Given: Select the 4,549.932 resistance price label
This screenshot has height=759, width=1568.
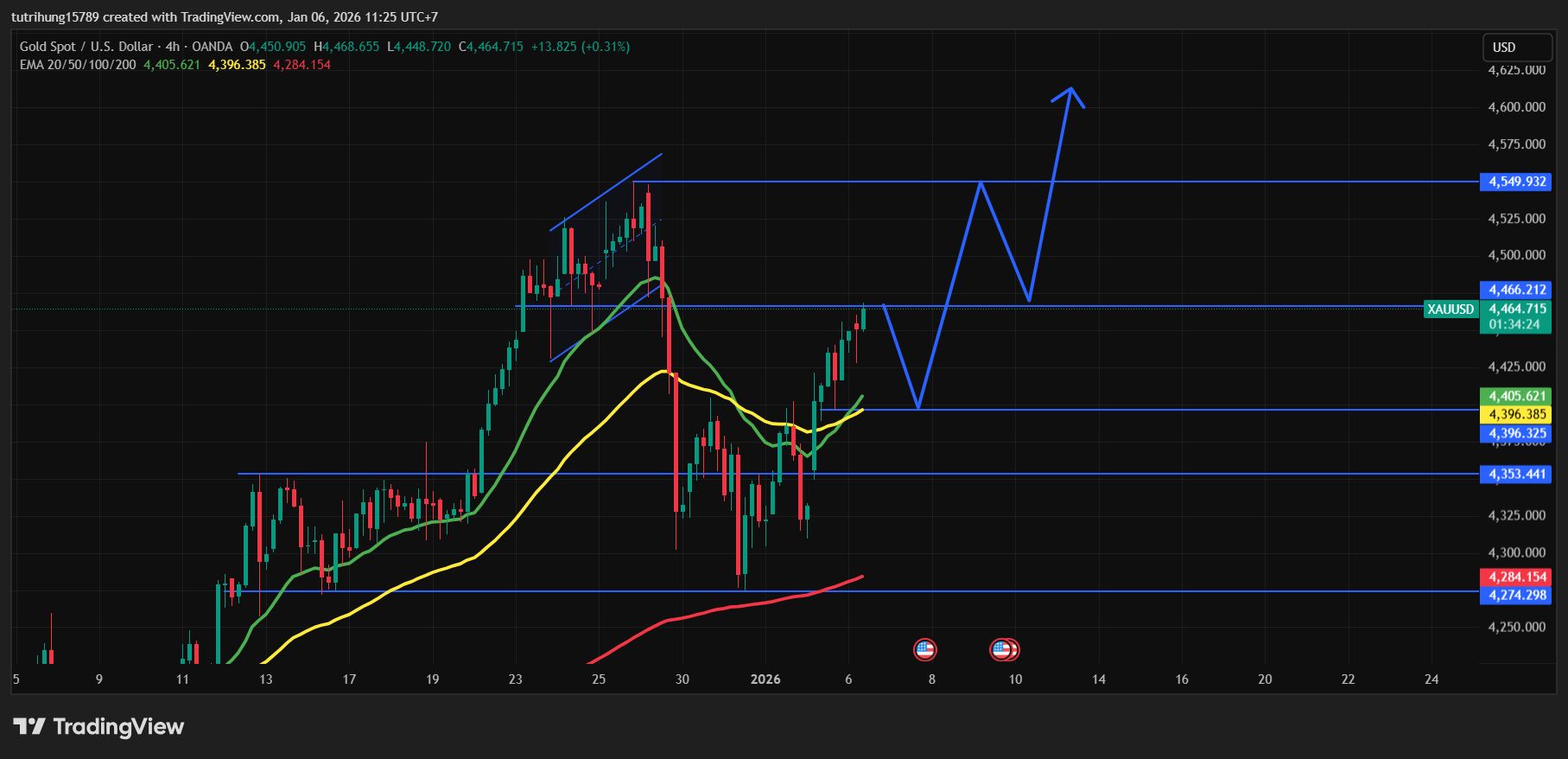Looking at the screenshot, I should click(x=1516, y=182).
